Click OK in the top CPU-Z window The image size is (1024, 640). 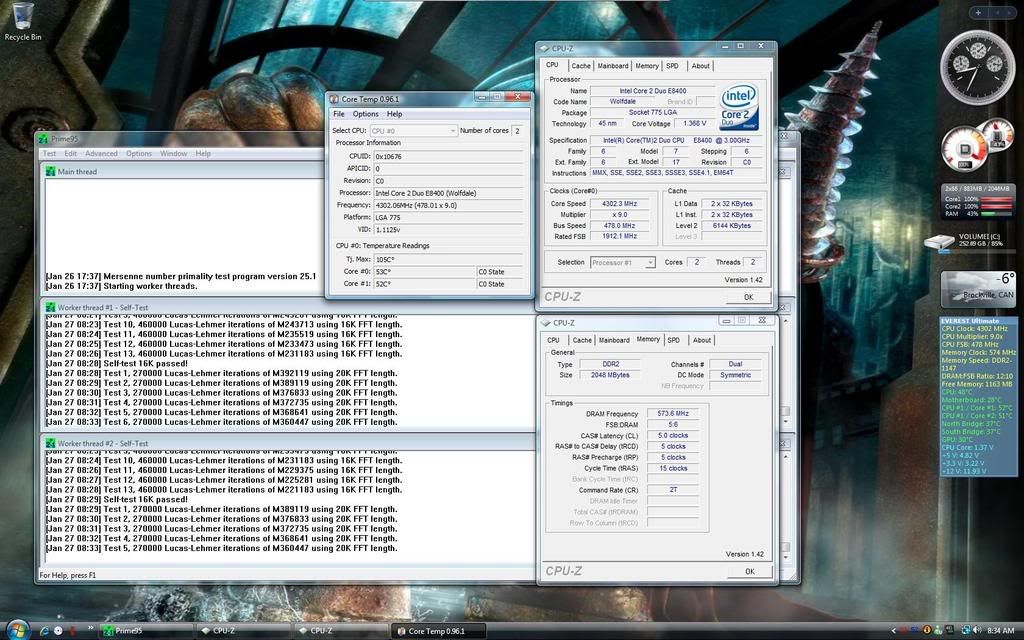coord(748,297)
